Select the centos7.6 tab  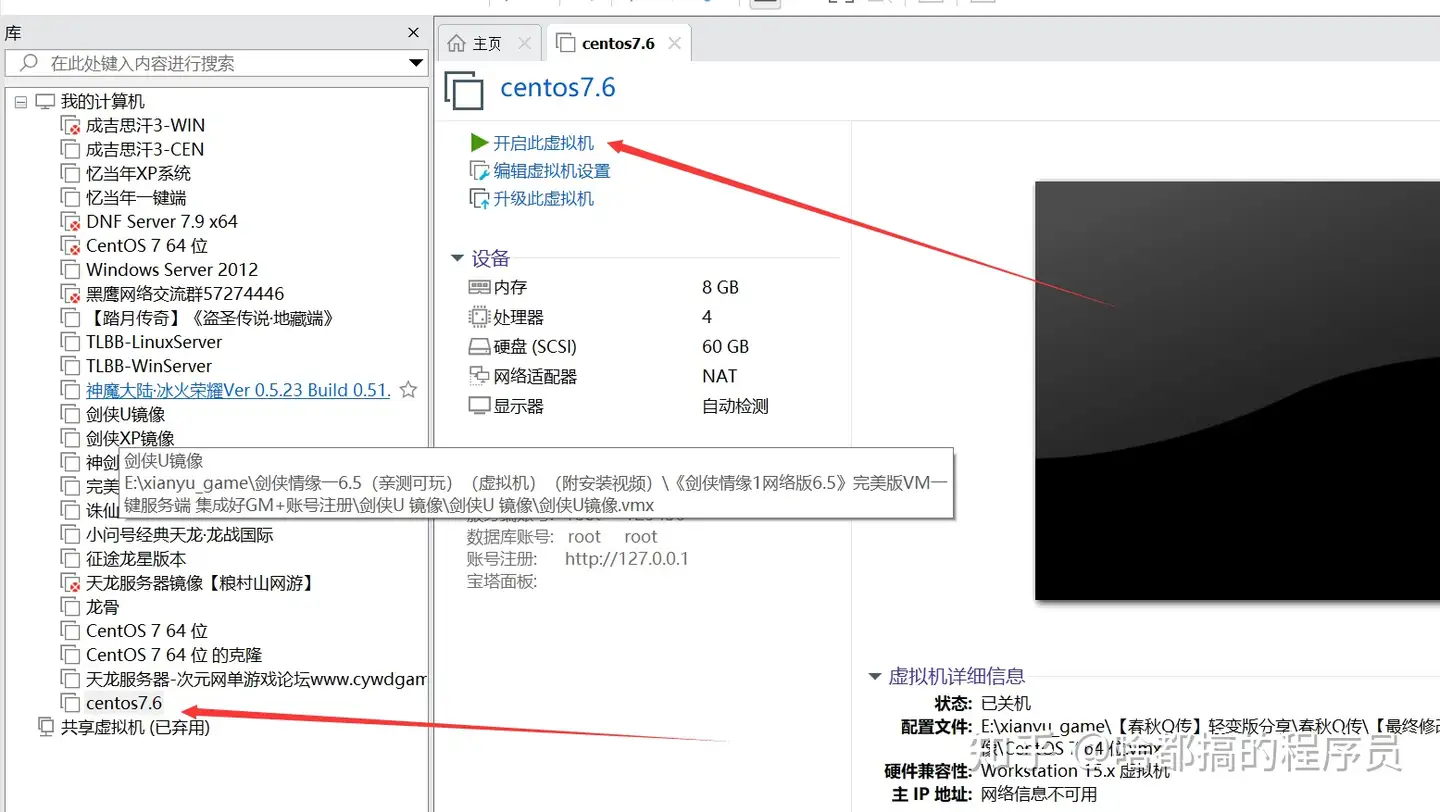pyautogui.click(x=618, y=43)
